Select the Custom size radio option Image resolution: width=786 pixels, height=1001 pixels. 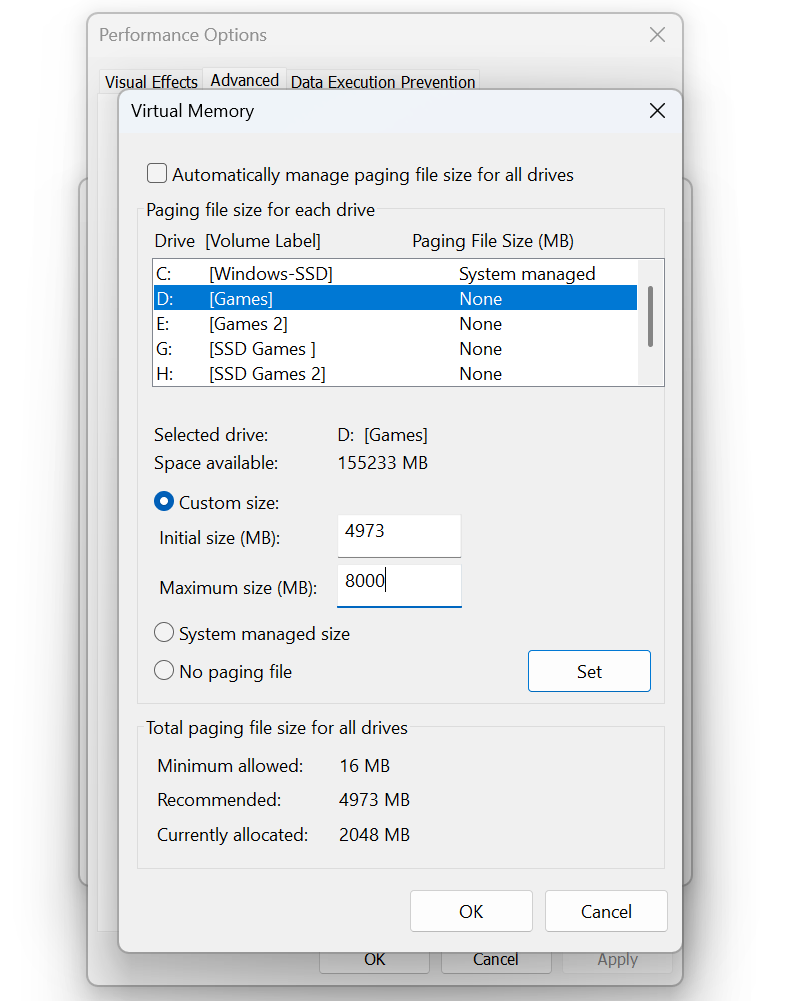click(x=164, y=502)
